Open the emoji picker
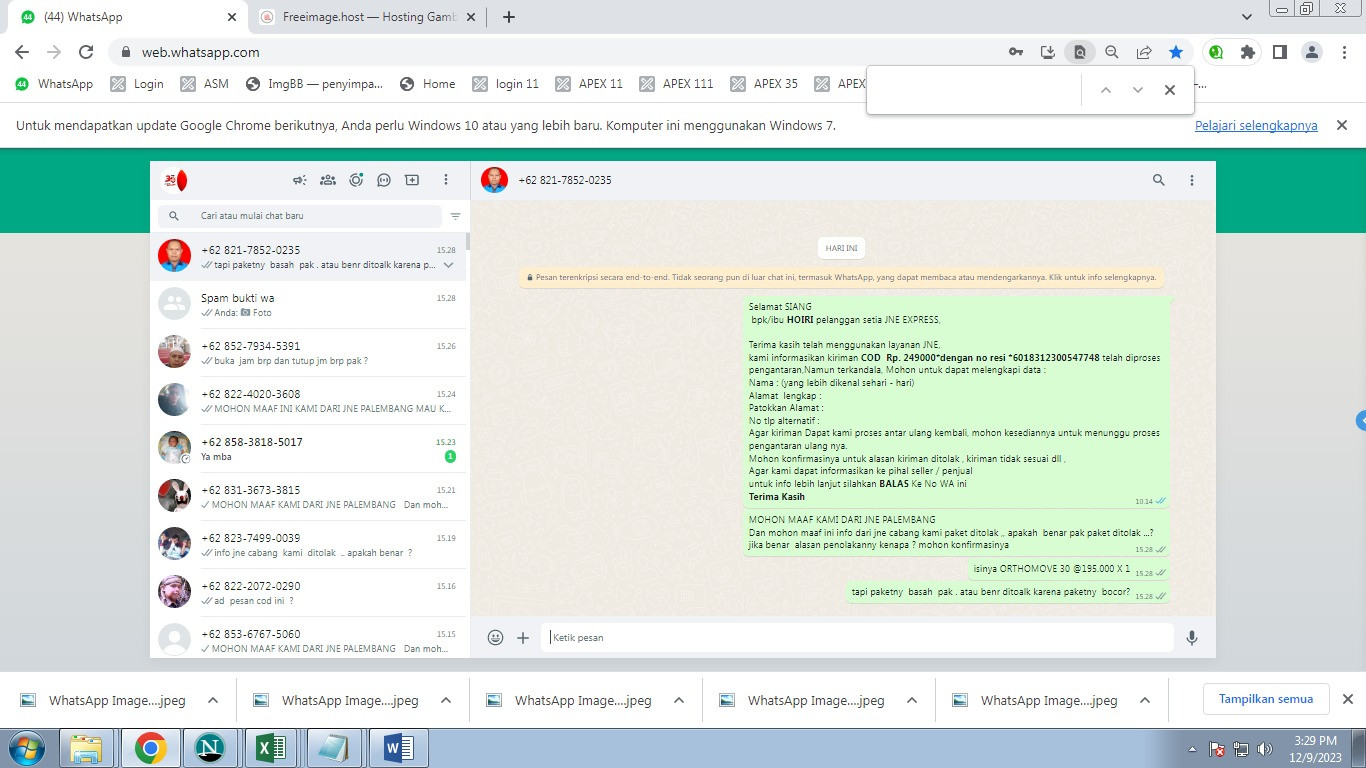This screenshot has height=768, width=1366. point(495,637)
